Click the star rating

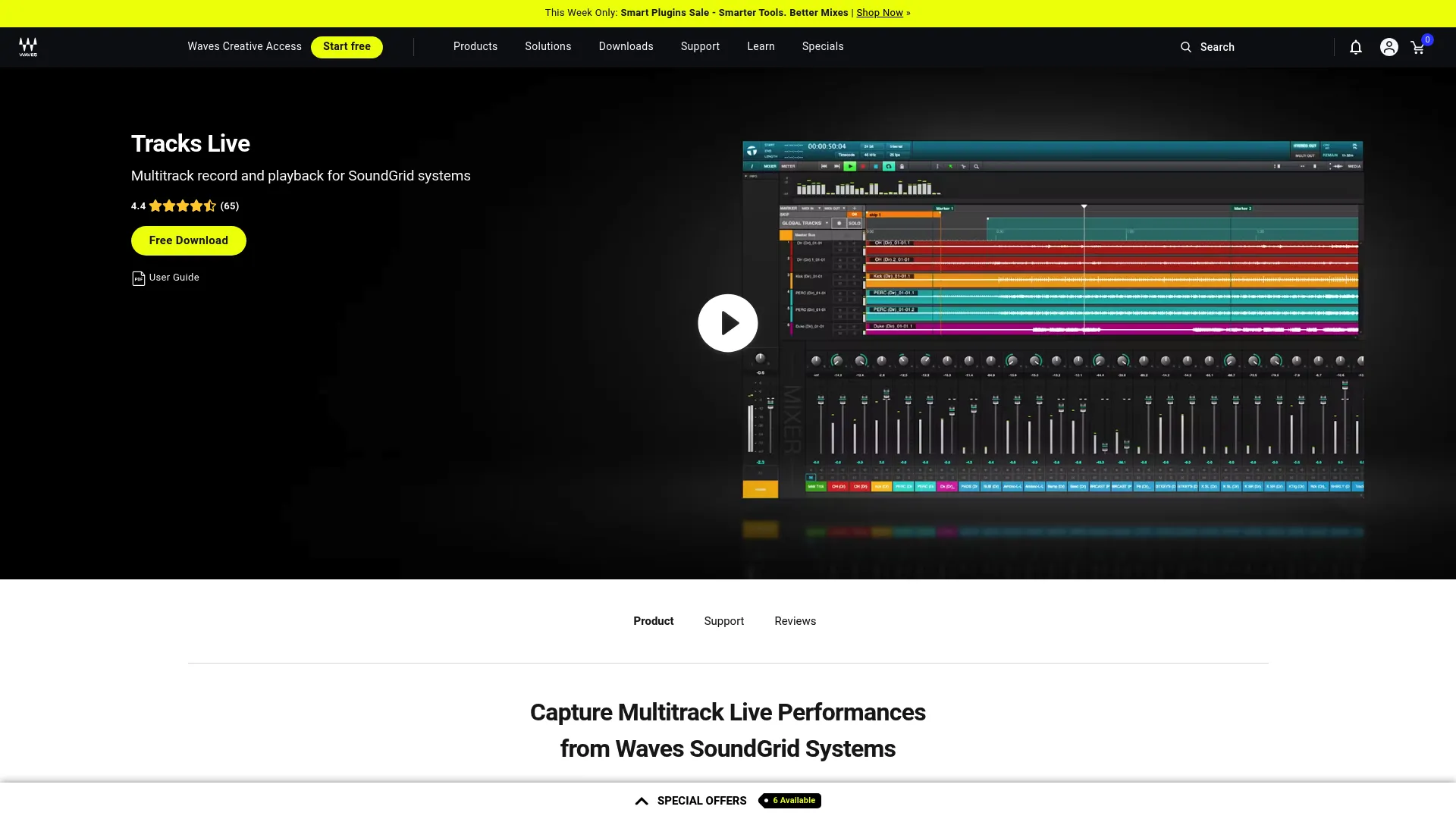[x=183, y=206]
